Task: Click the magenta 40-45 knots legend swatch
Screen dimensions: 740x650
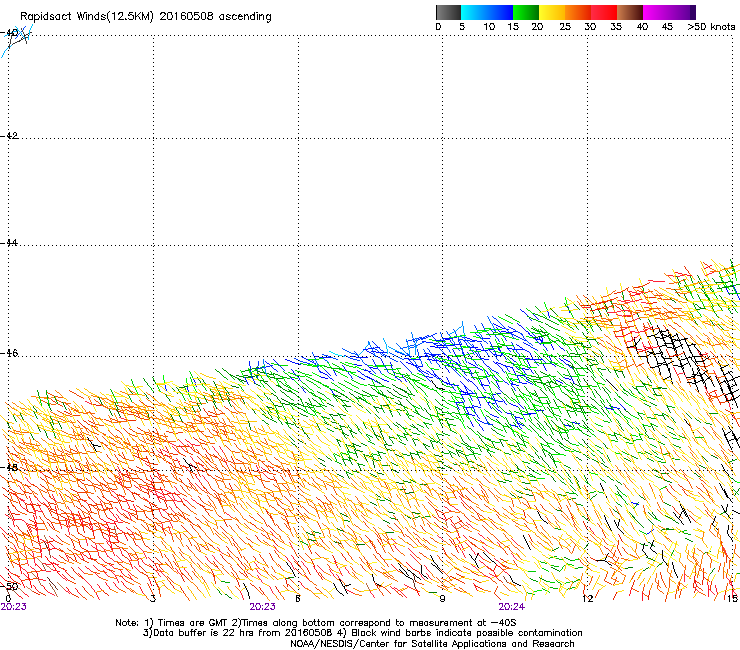Action: (656, 12)
